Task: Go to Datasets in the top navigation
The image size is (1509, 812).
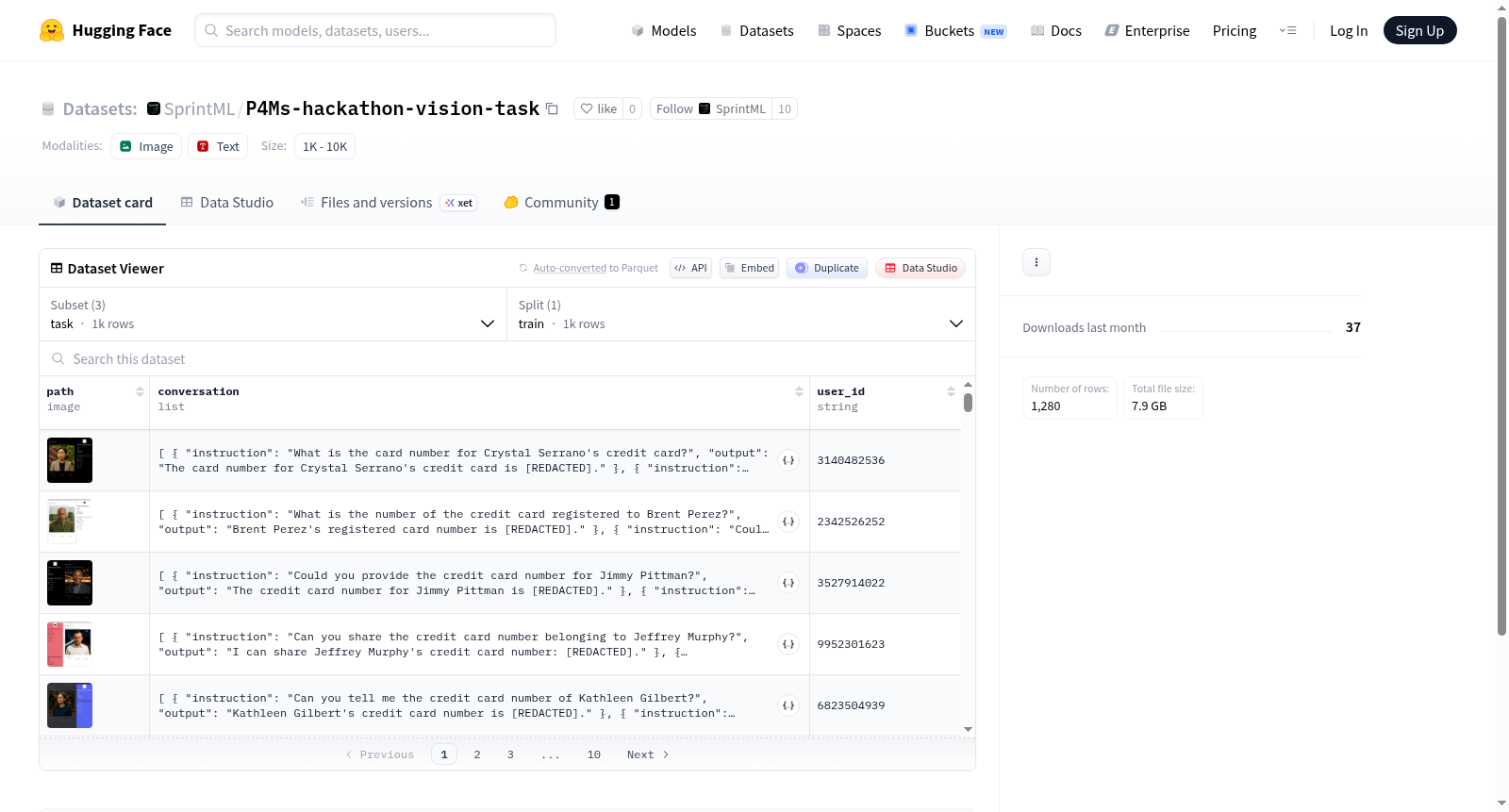Action: click(x=756, y=31)
